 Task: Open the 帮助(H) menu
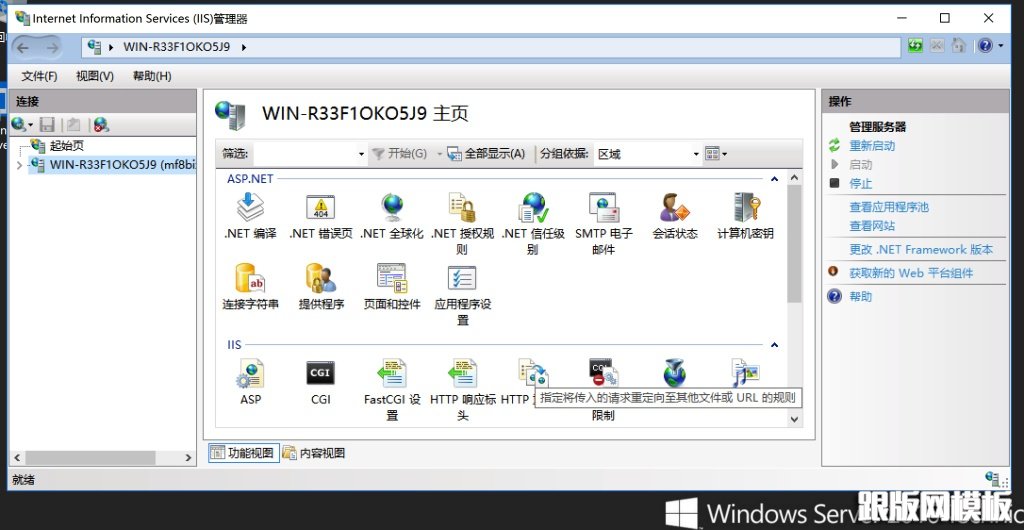pos(152,76)
